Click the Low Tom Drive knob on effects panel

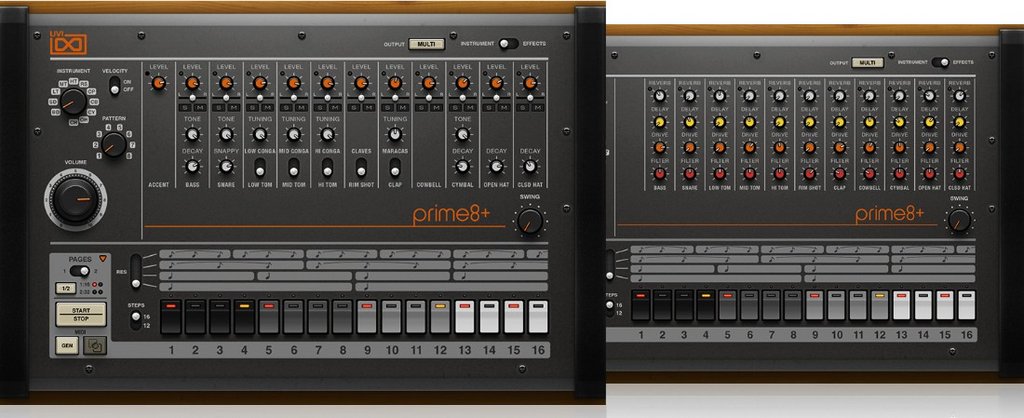point(720,148)
